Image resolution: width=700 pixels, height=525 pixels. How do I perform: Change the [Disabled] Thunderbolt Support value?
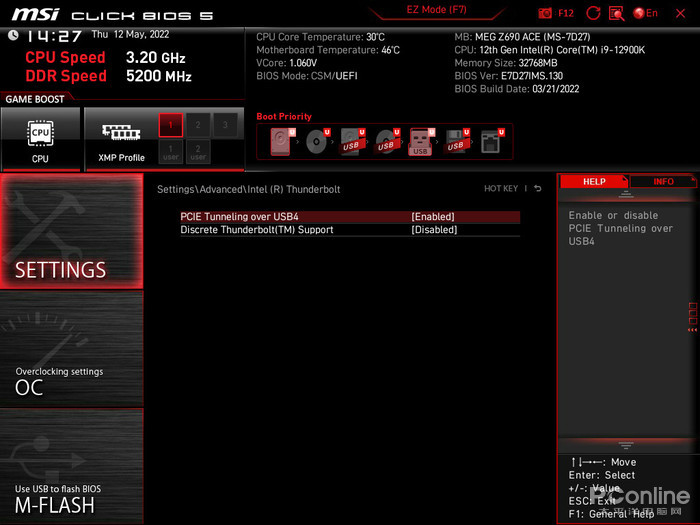click(434, 230)
